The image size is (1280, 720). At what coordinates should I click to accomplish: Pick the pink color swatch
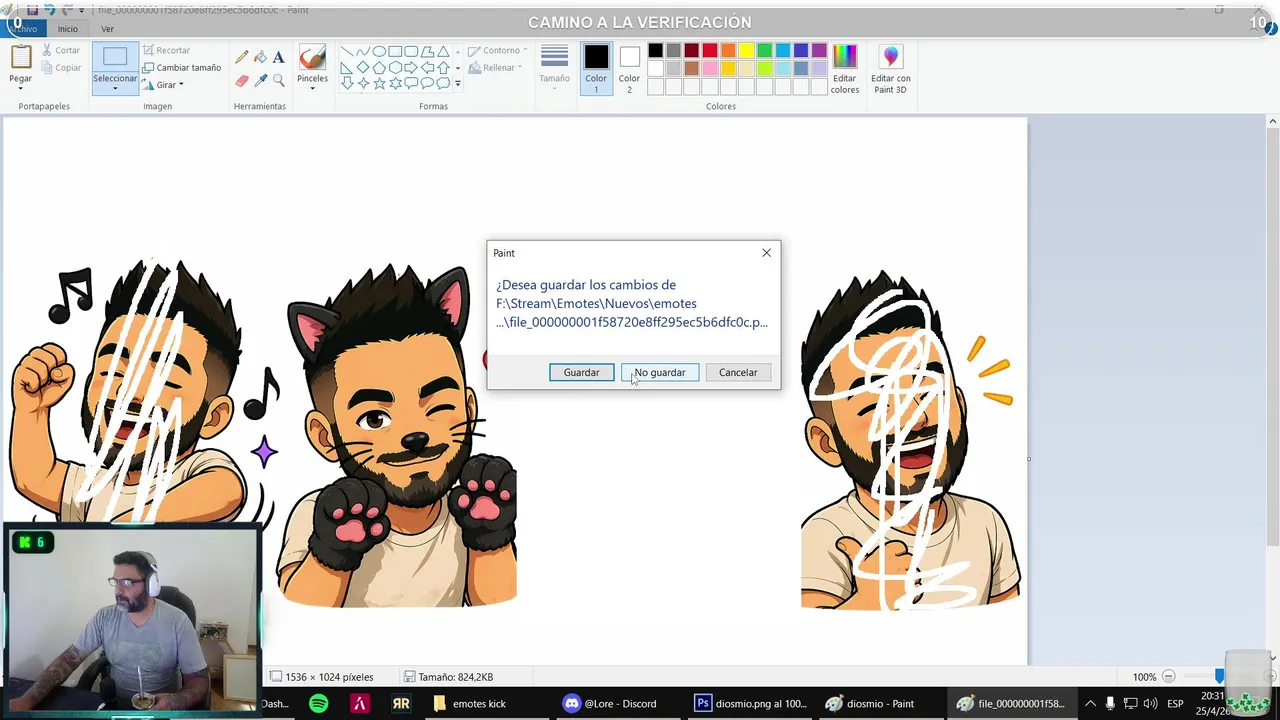710,69
